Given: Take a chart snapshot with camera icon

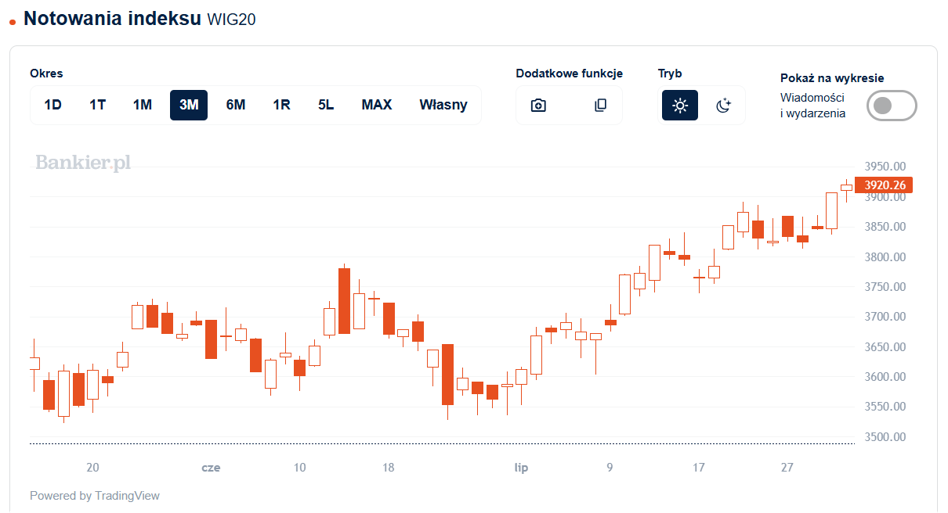Looking at the screenshot, I should 538,105.
